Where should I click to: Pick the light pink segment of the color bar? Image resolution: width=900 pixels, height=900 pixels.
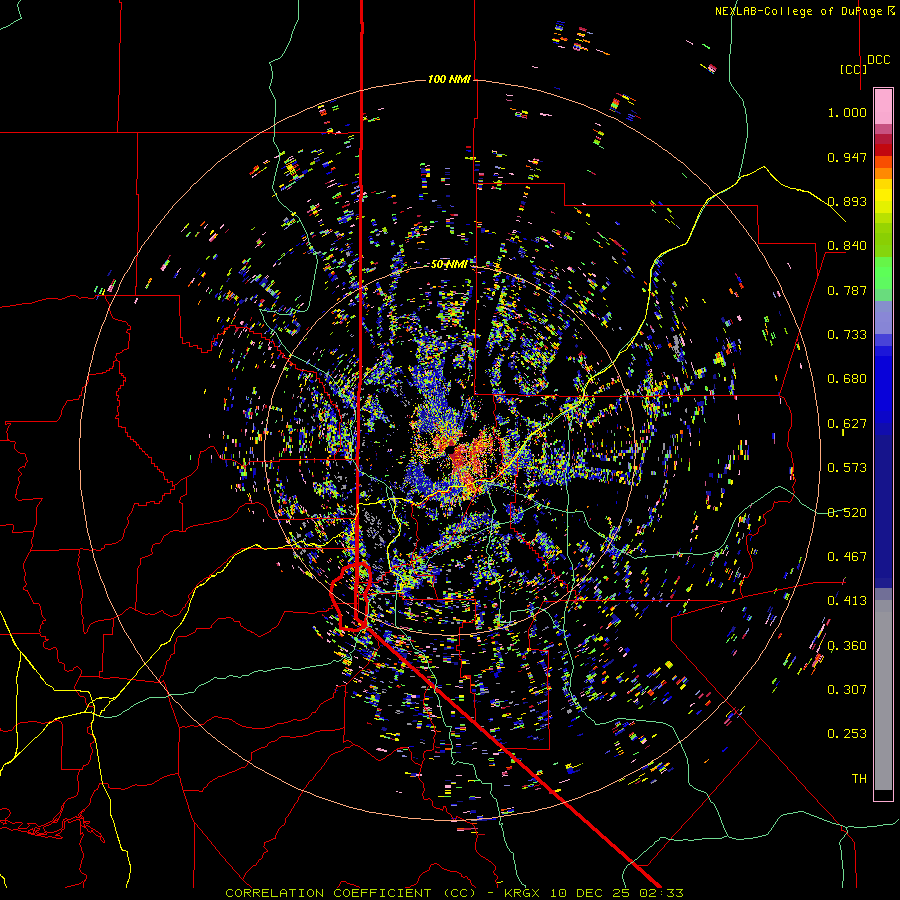pos(883,106)
